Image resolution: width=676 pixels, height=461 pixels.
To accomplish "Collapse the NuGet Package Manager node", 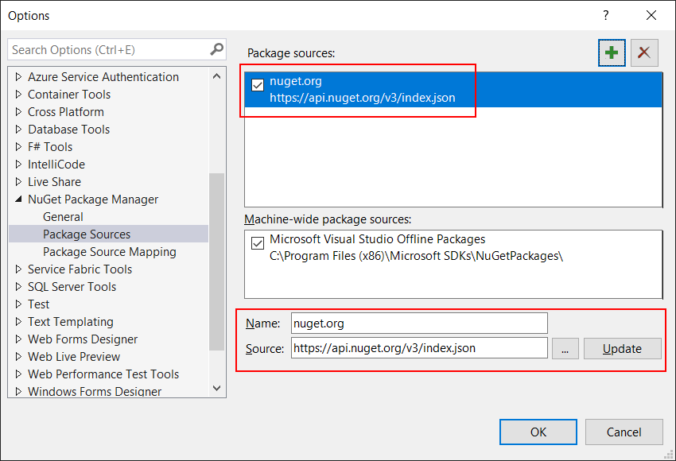I will coord(18,199).
